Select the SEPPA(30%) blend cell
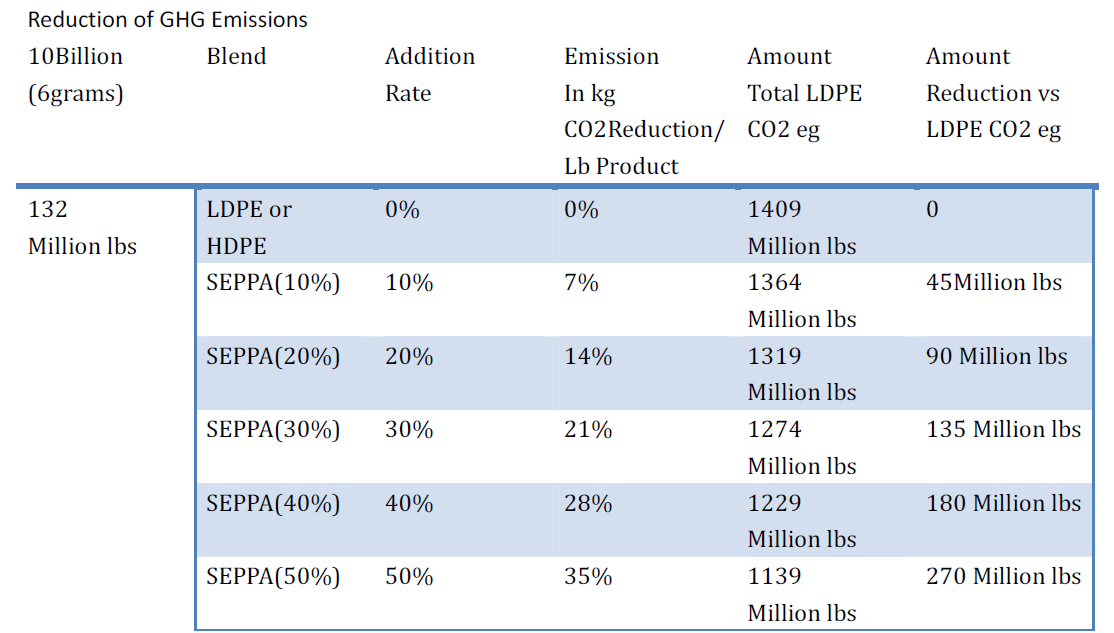Image resolution: width=1114 pixels, height=633 pixels. pyautogui.click(x=273, y=429)
